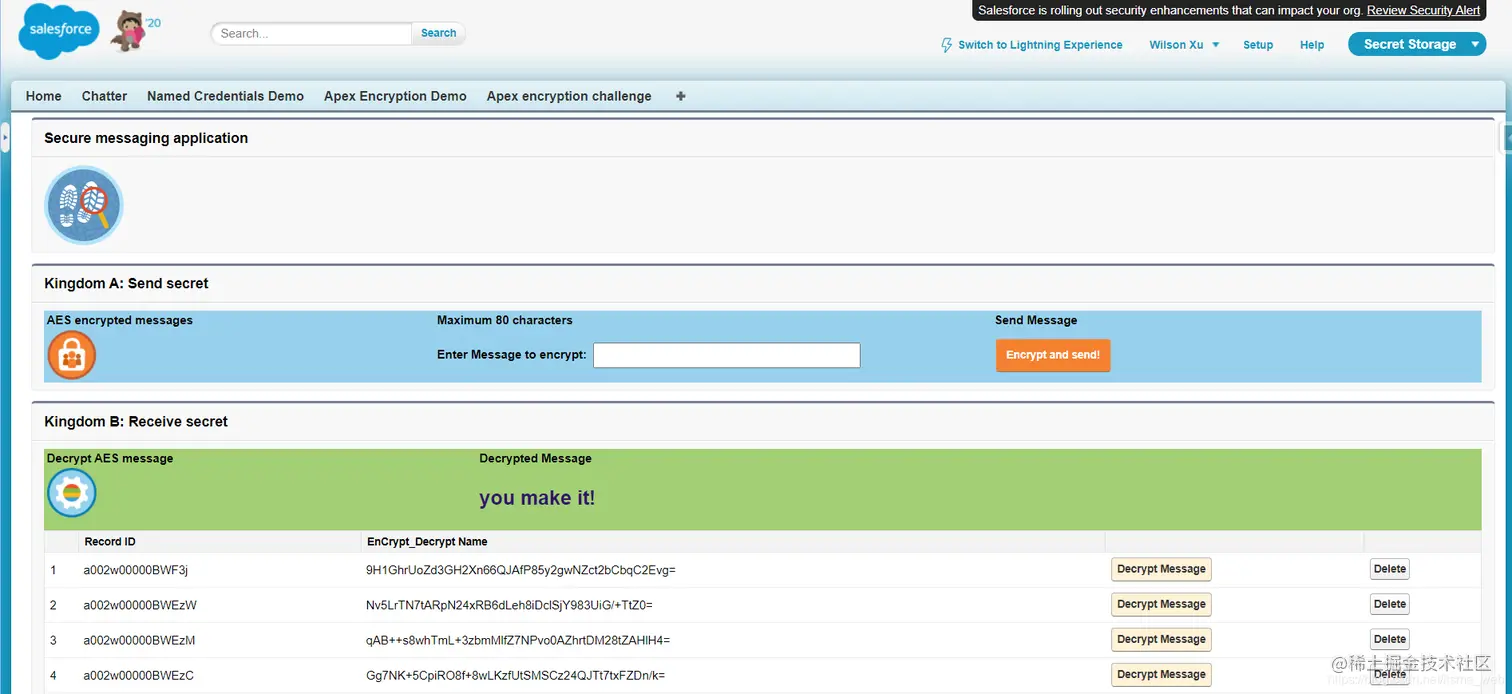Screen dimensions: 1512x694
Task: Decrypt message for record a002w00000BWEzW
Action: coord(1161,604)
